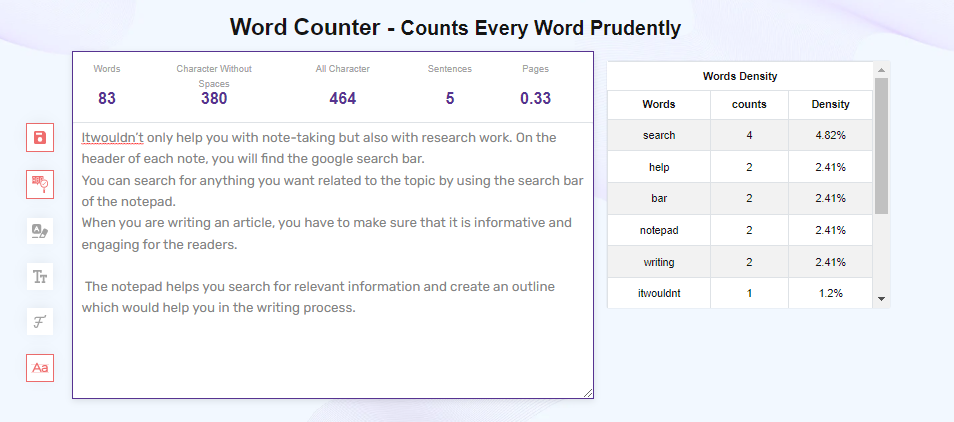The width and height of the screenshot is (954, 422).
Task: Click the 1.2% density cell
Action: [x=830, y=293]
